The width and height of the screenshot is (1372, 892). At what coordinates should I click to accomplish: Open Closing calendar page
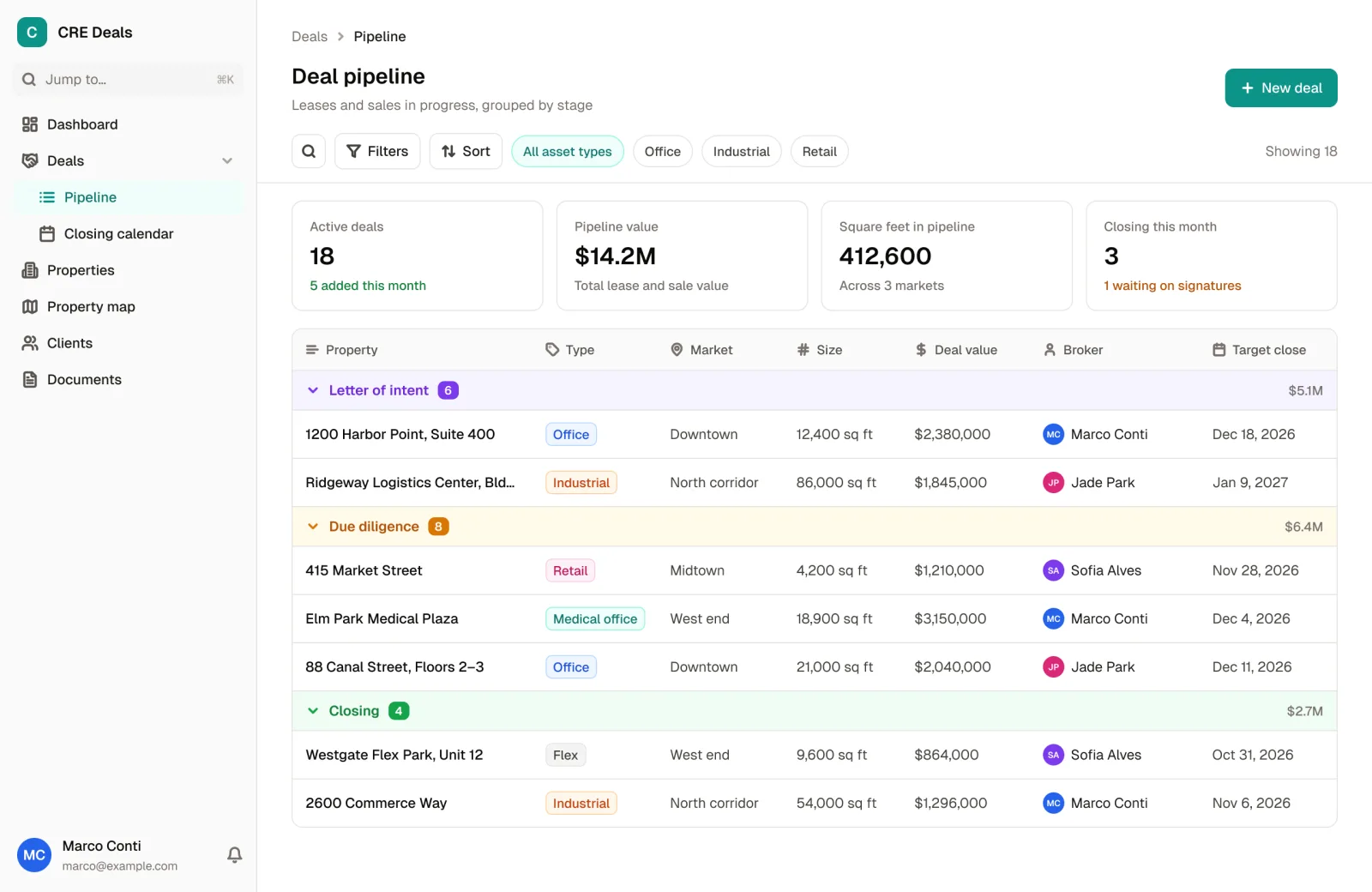(x=128, y=233)
